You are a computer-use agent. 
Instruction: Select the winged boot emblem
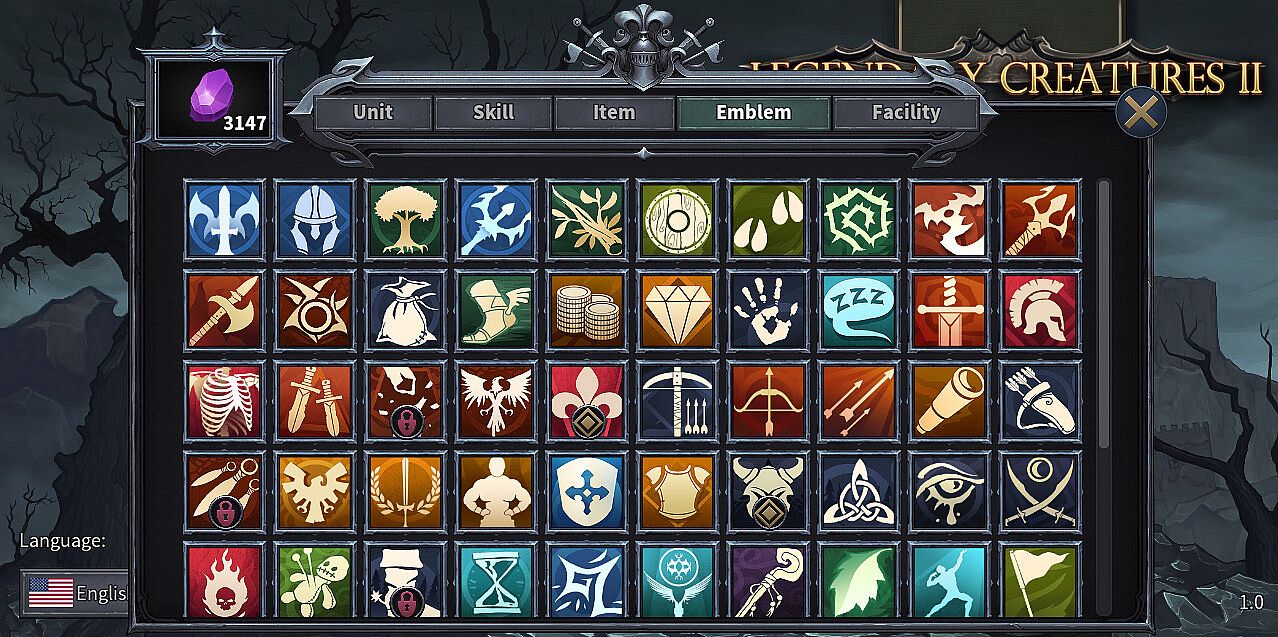496,310
